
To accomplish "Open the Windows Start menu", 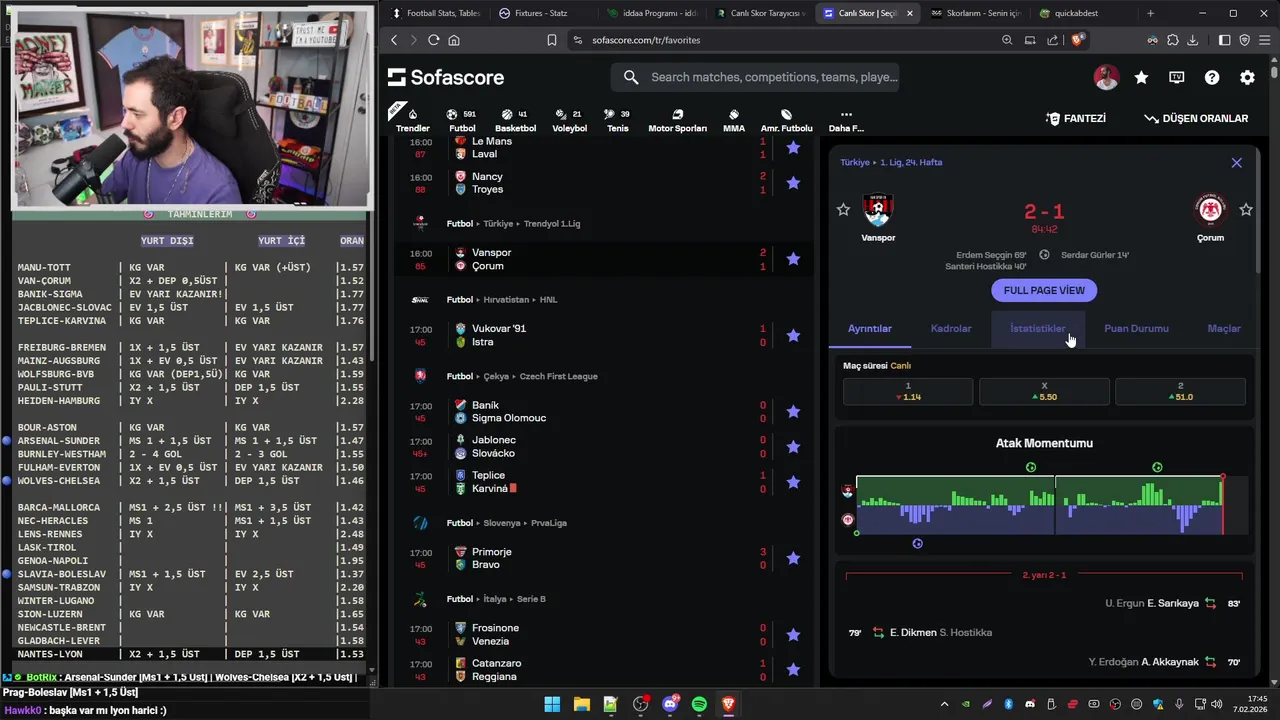I will tap(552, 704).
